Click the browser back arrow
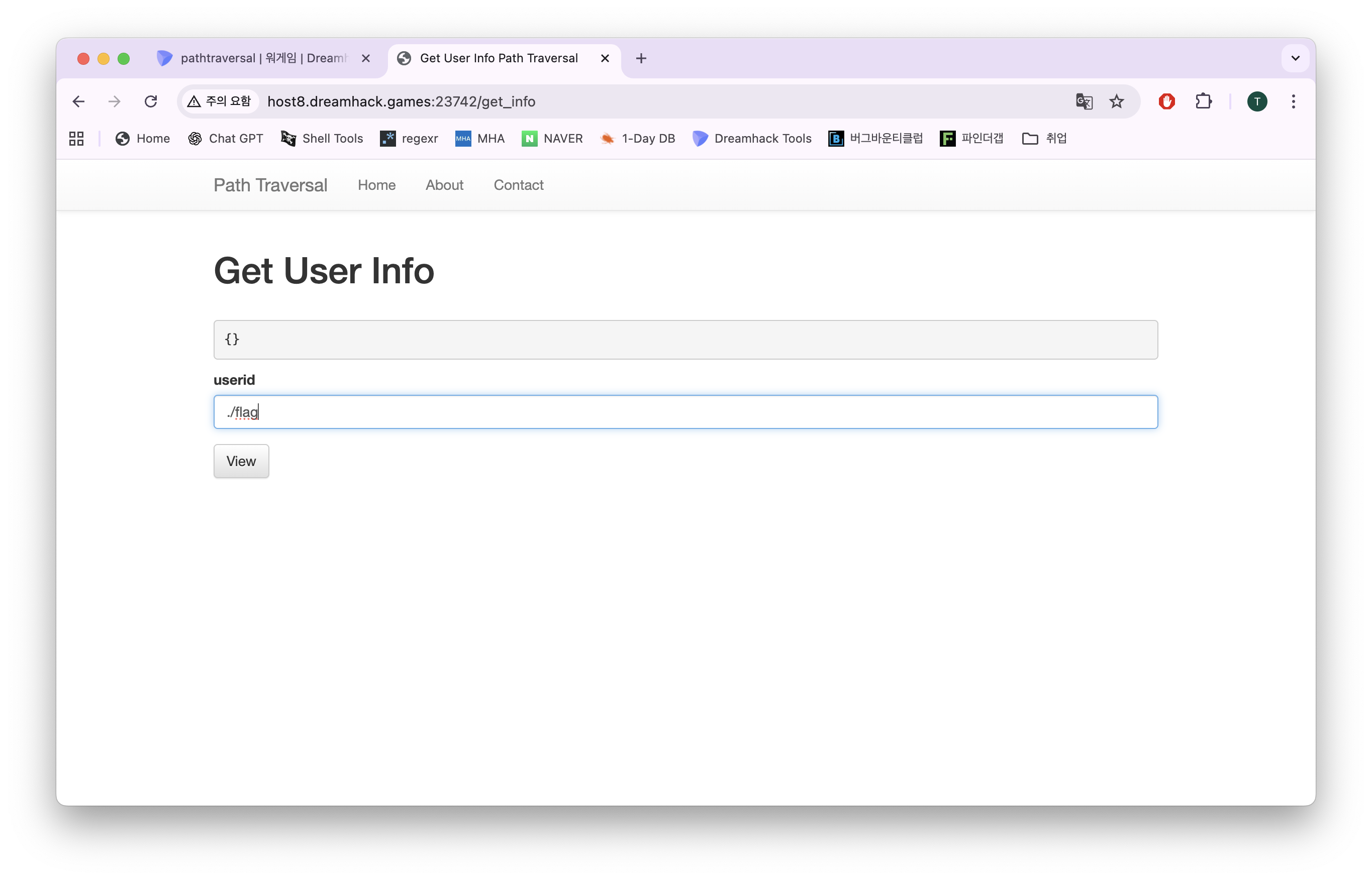Viewport: 1372px width, 880px height. [78, 102]
